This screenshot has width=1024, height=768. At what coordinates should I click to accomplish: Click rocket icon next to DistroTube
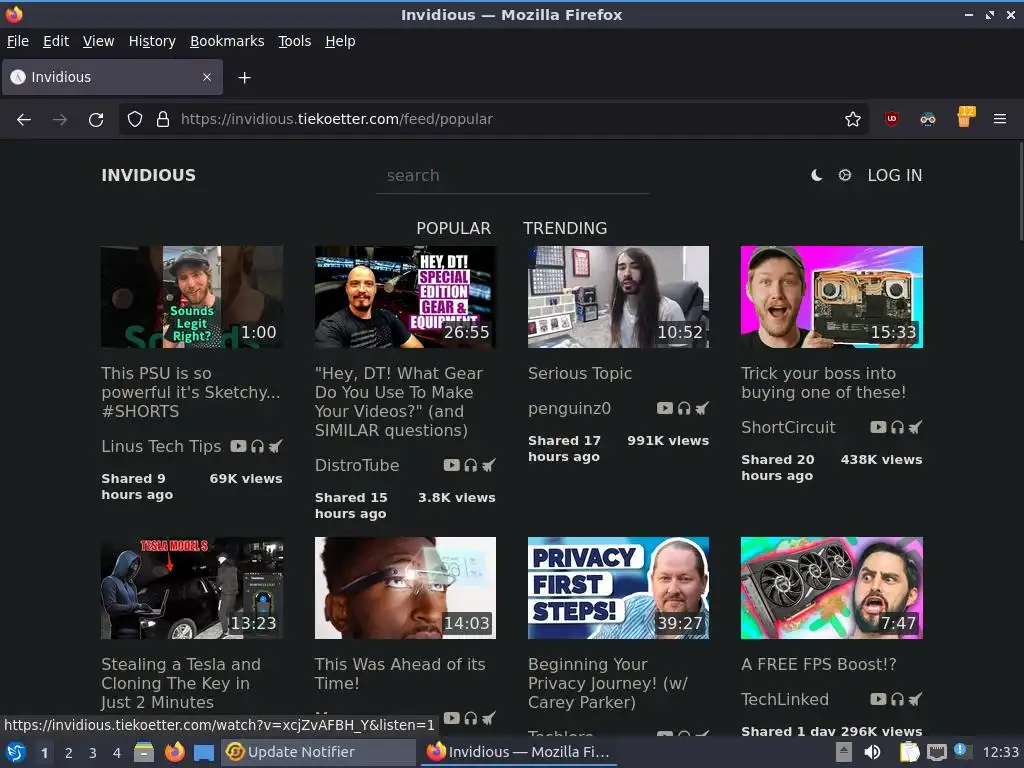tap(488, 465)
